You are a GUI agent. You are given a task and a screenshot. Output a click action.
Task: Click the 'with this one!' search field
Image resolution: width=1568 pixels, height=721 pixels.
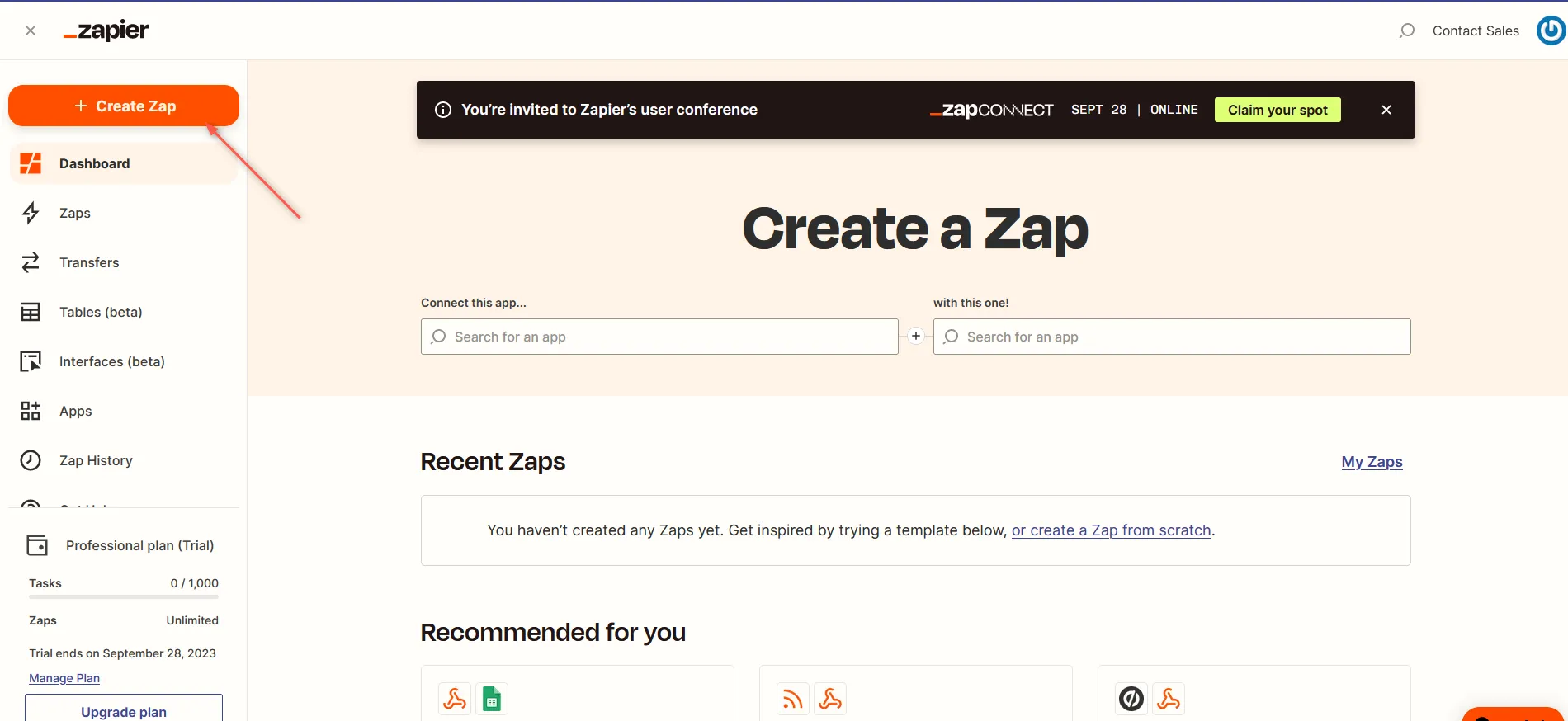(1172, 337)
